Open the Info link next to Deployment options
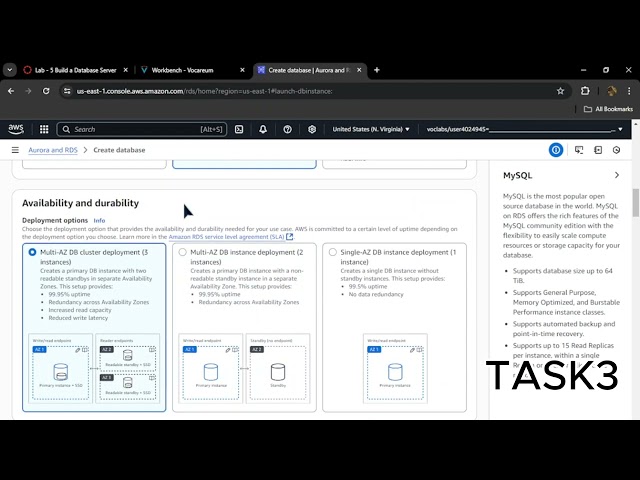 pos(99,220)
